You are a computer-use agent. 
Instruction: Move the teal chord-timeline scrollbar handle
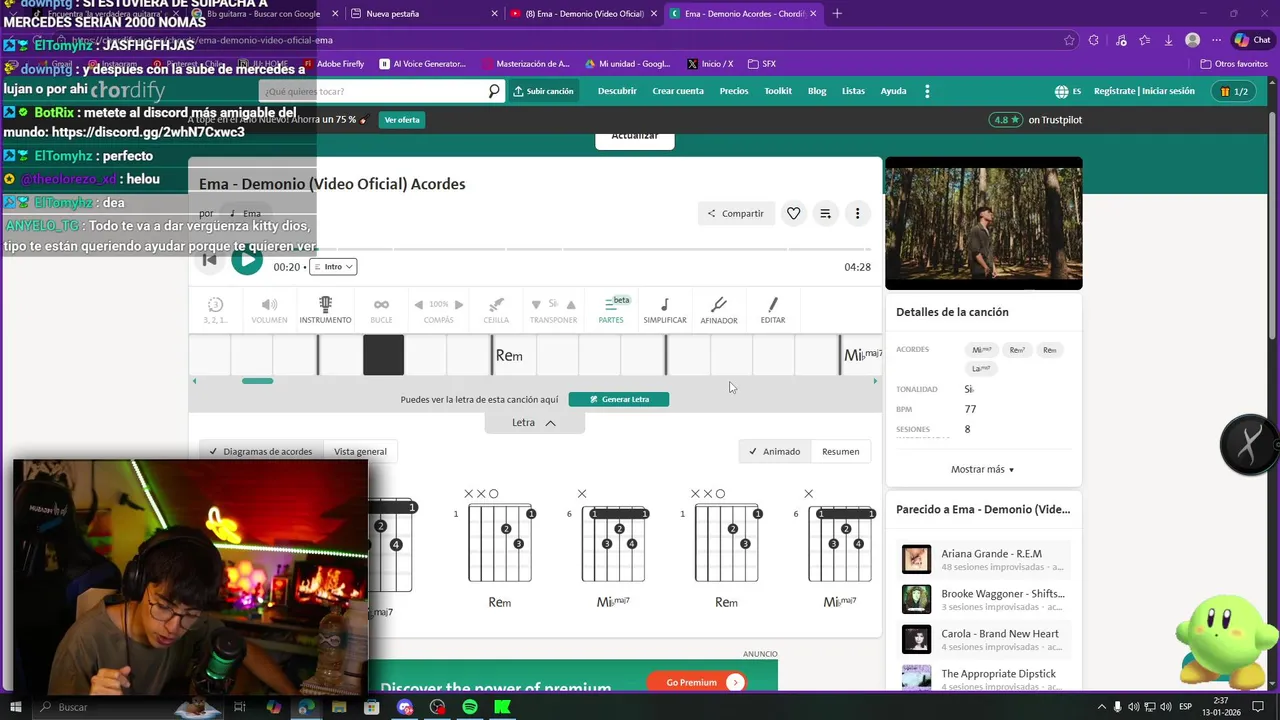coord(257,381)
